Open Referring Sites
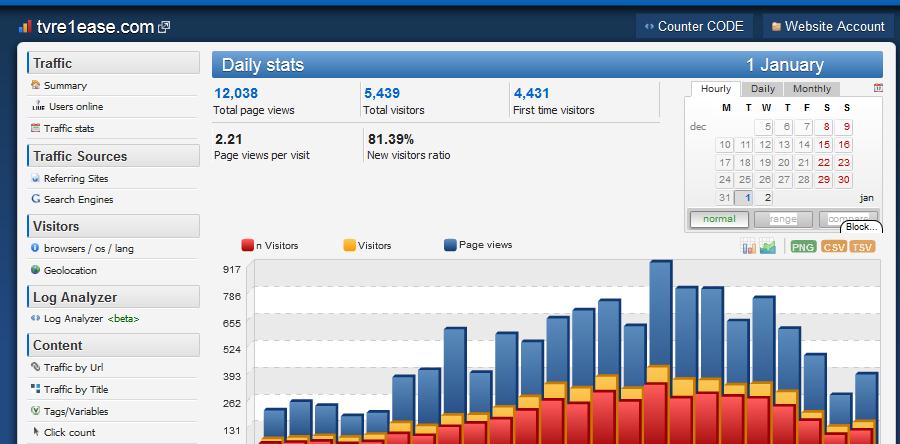The width and height of the screenshot is (900, 444). (x=76, y=178)
